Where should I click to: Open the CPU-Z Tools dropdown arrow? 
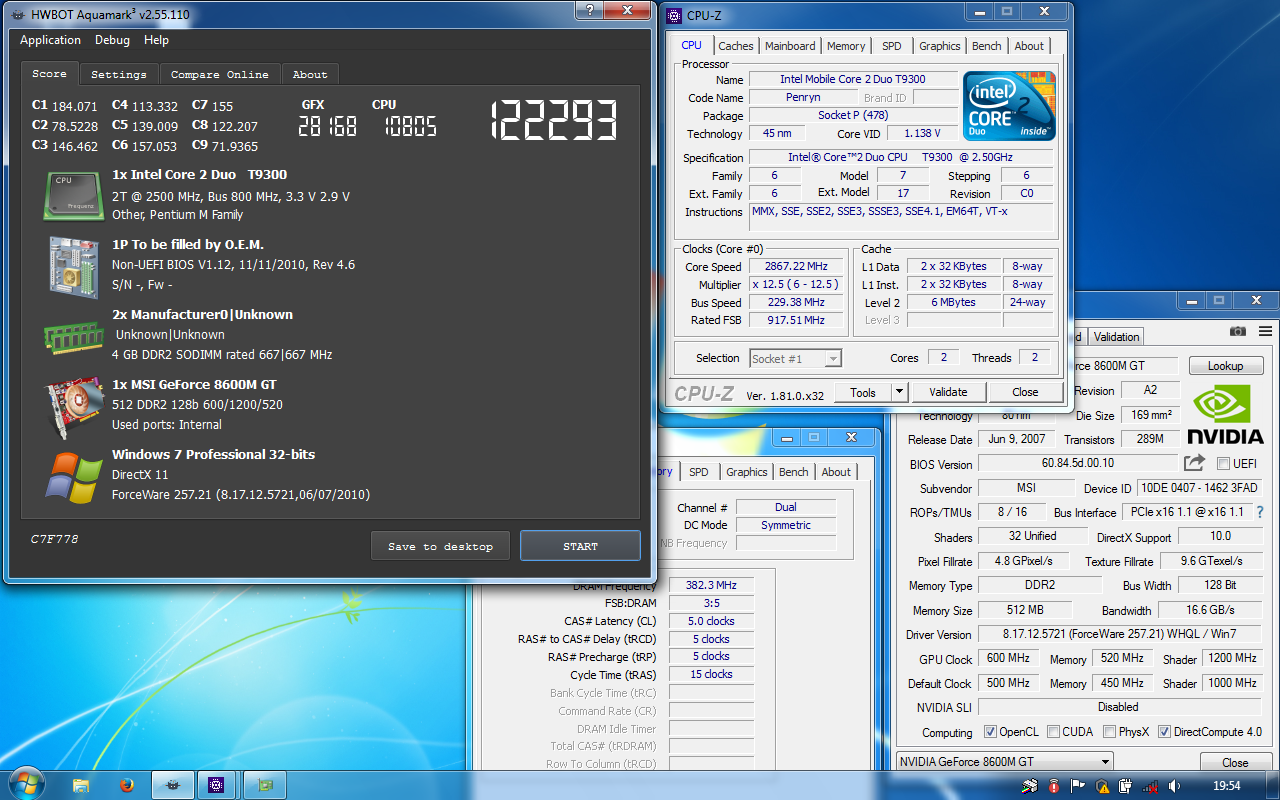click(x=899, y=392)
